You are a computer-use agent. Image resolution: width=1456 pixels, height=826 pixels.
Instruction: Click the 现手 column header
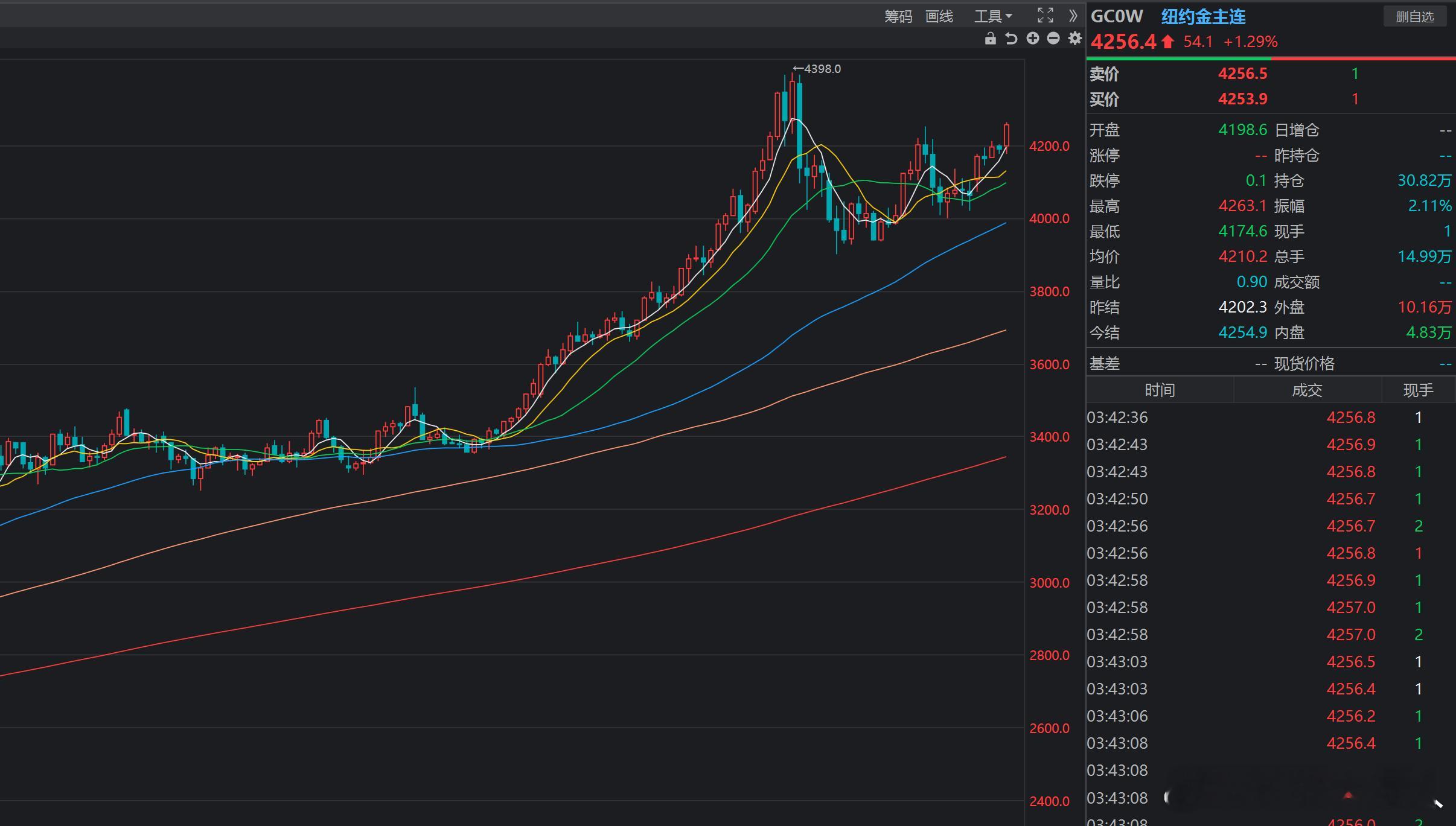(x=1418, y=390)
